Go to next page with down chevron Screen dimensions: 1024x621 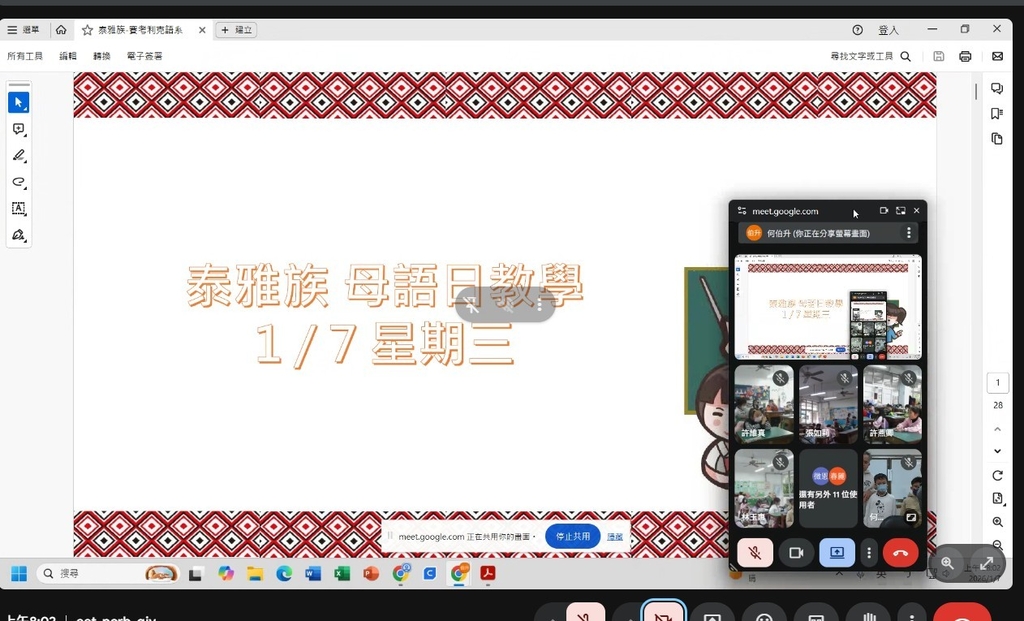[x=997, y=449]
